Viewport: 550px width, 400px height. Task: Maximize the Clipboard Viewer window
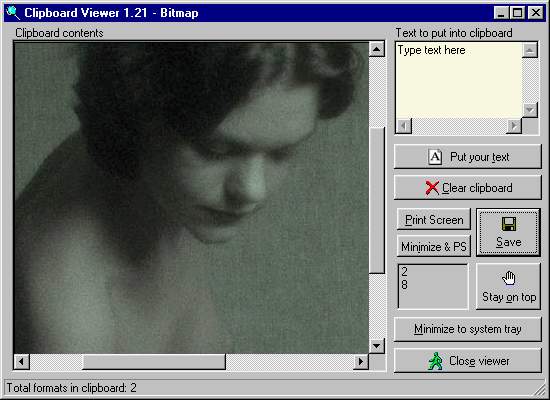pos(517,13)
